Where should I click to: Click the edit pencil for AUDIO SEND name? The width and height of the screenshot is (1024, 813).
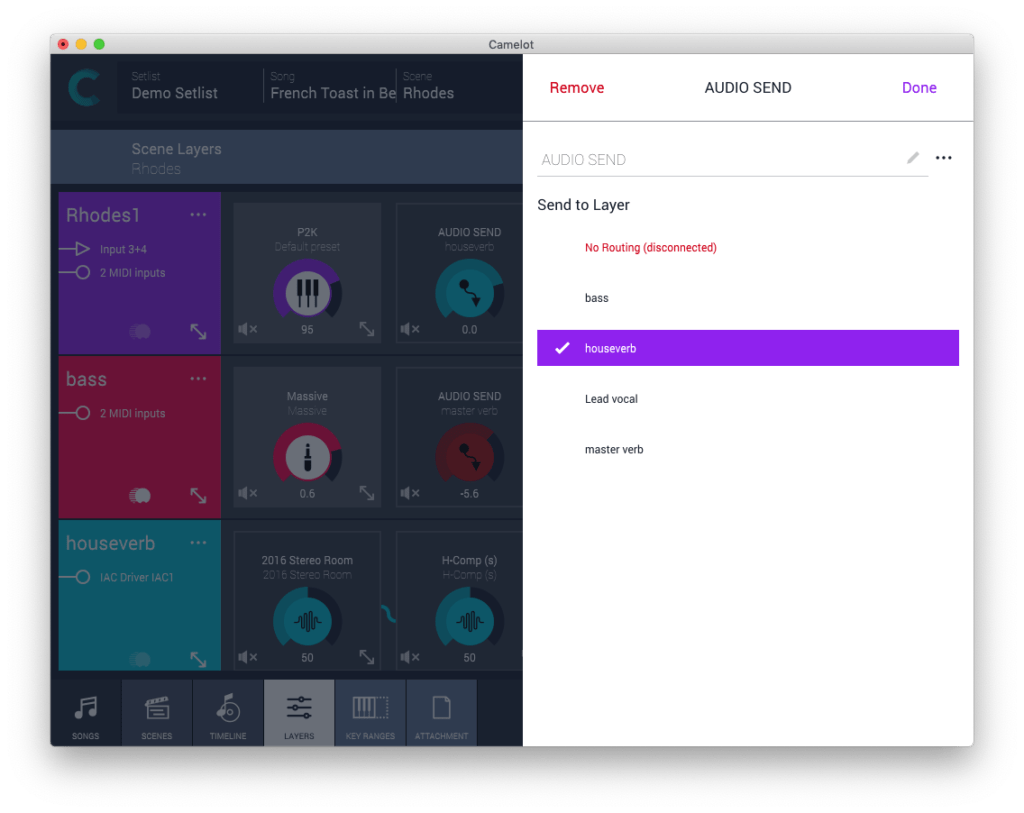912,157
